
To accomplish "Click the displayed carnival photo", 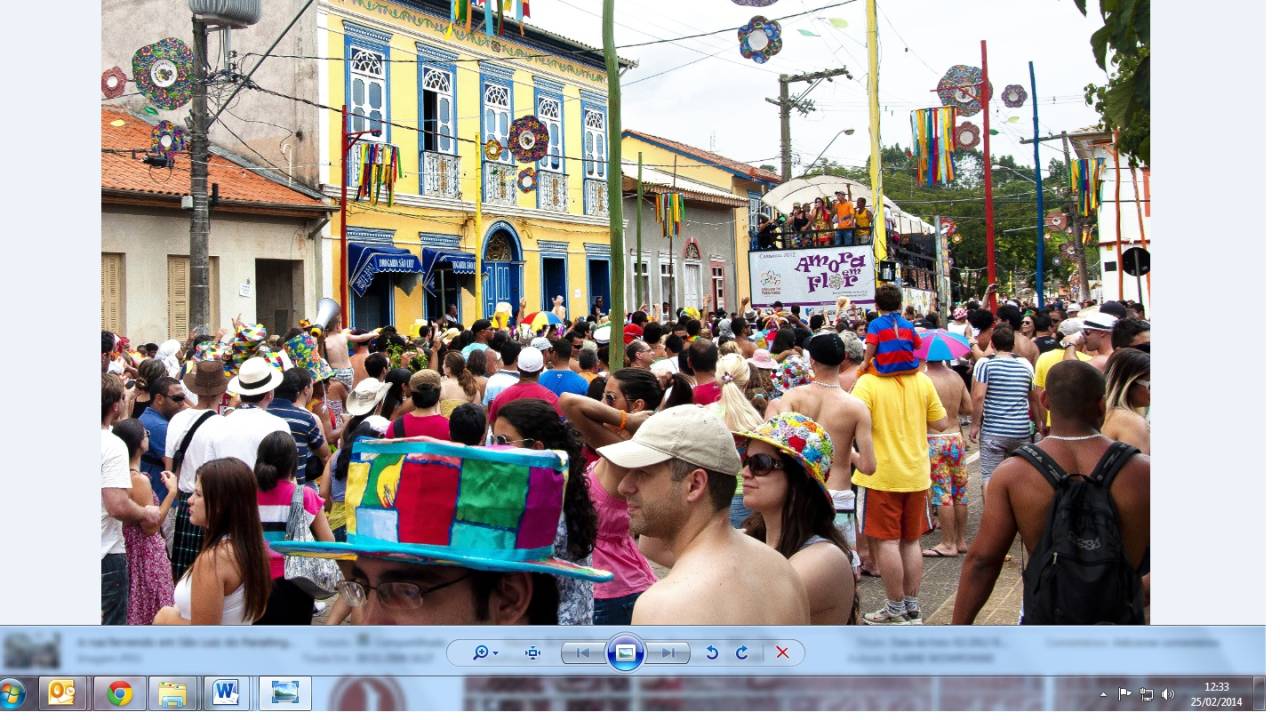I will tap(625, 312).
